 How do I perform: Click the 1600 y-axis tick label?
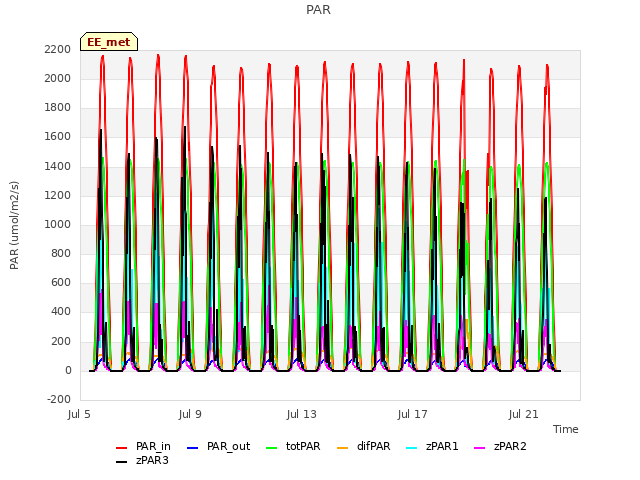58,137
